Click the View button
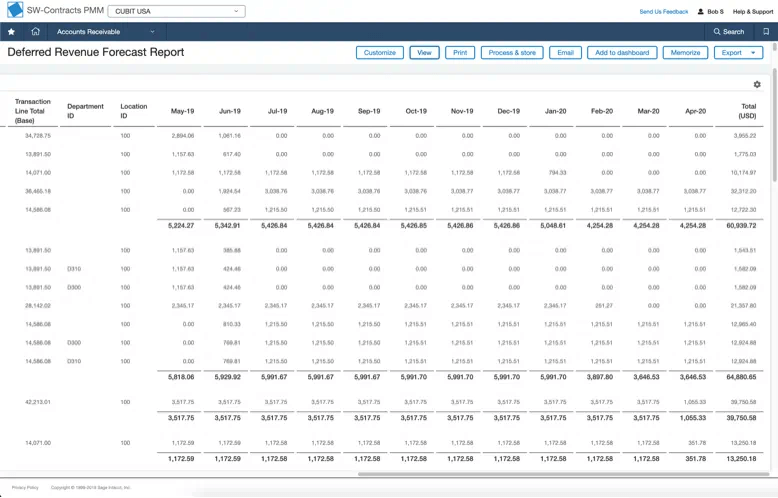Viewport: 778px width, 498px height. coord(424,53)
